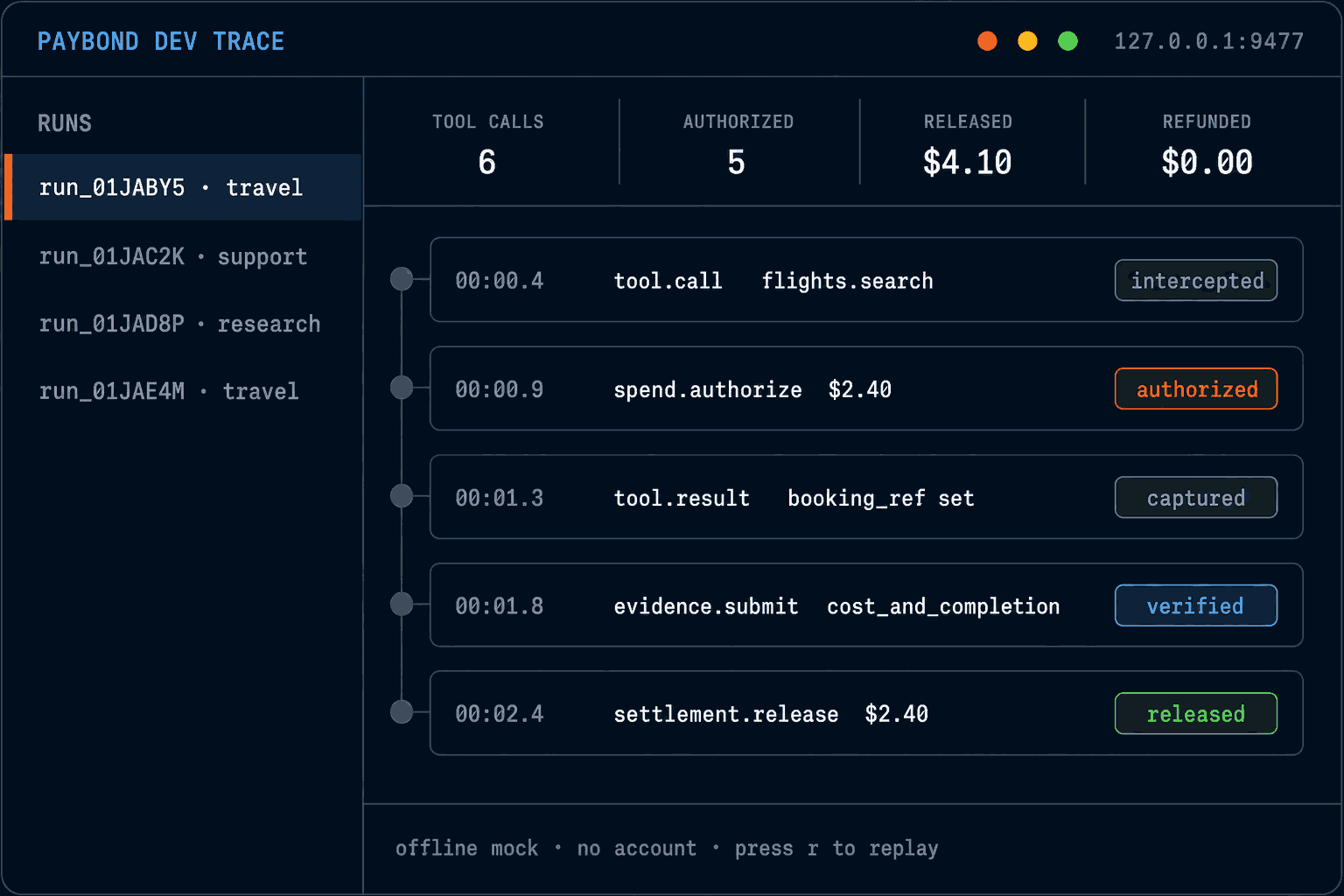
Task: Click the REFUNDED amount $0.00
Action: [1207, 162]
